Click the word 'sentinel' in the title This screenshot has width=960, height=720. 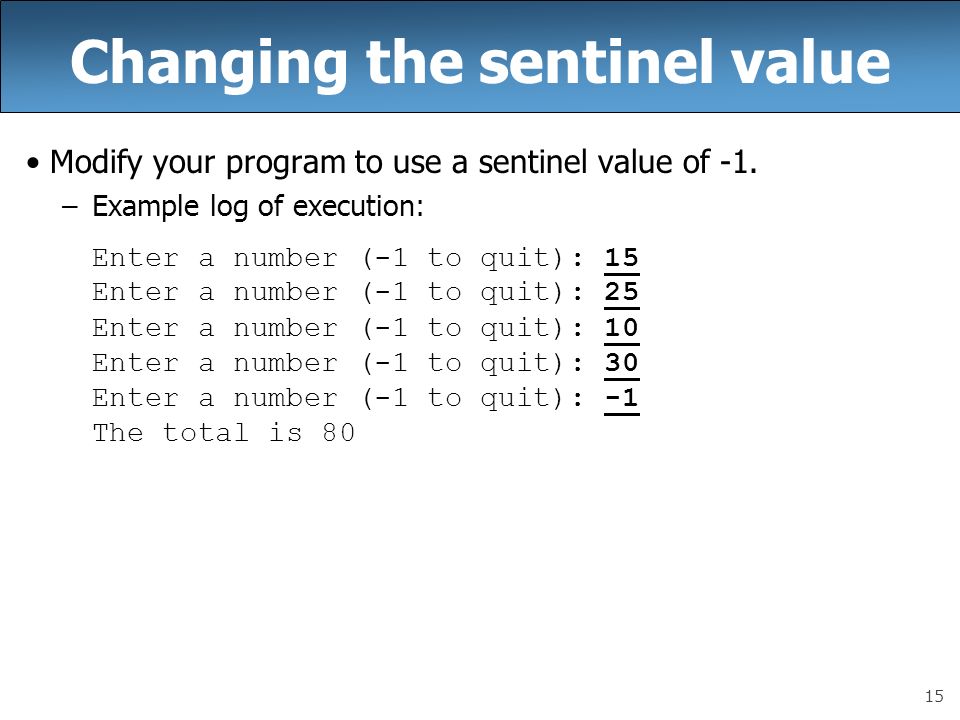pyautogui.click(x=597, y=61)
